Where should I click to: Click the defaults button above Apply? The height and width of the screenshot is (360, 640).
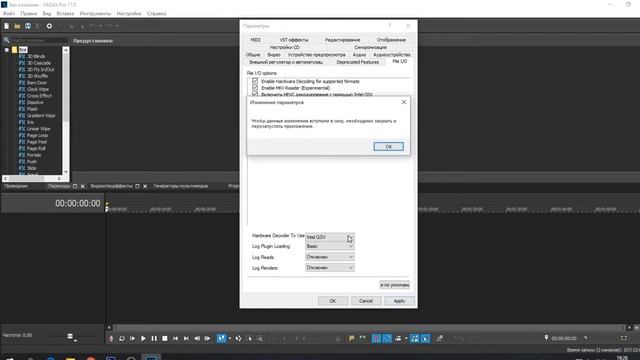(x=394, y=285)
